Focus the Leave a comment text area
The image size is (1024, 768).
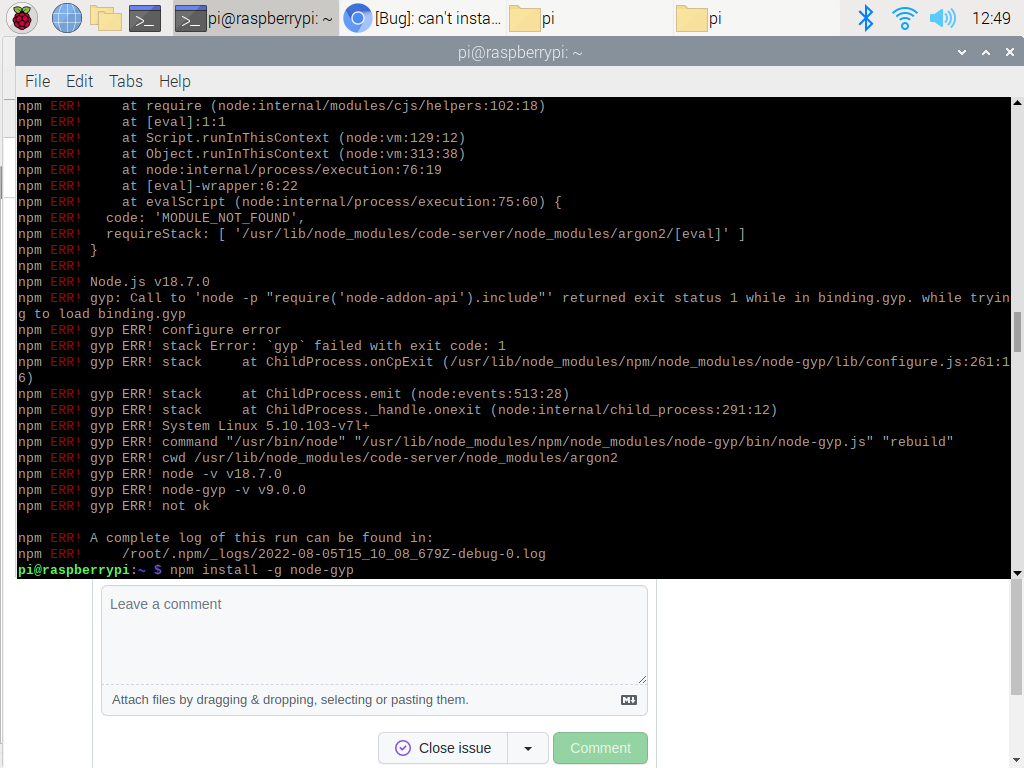(374, 635)
